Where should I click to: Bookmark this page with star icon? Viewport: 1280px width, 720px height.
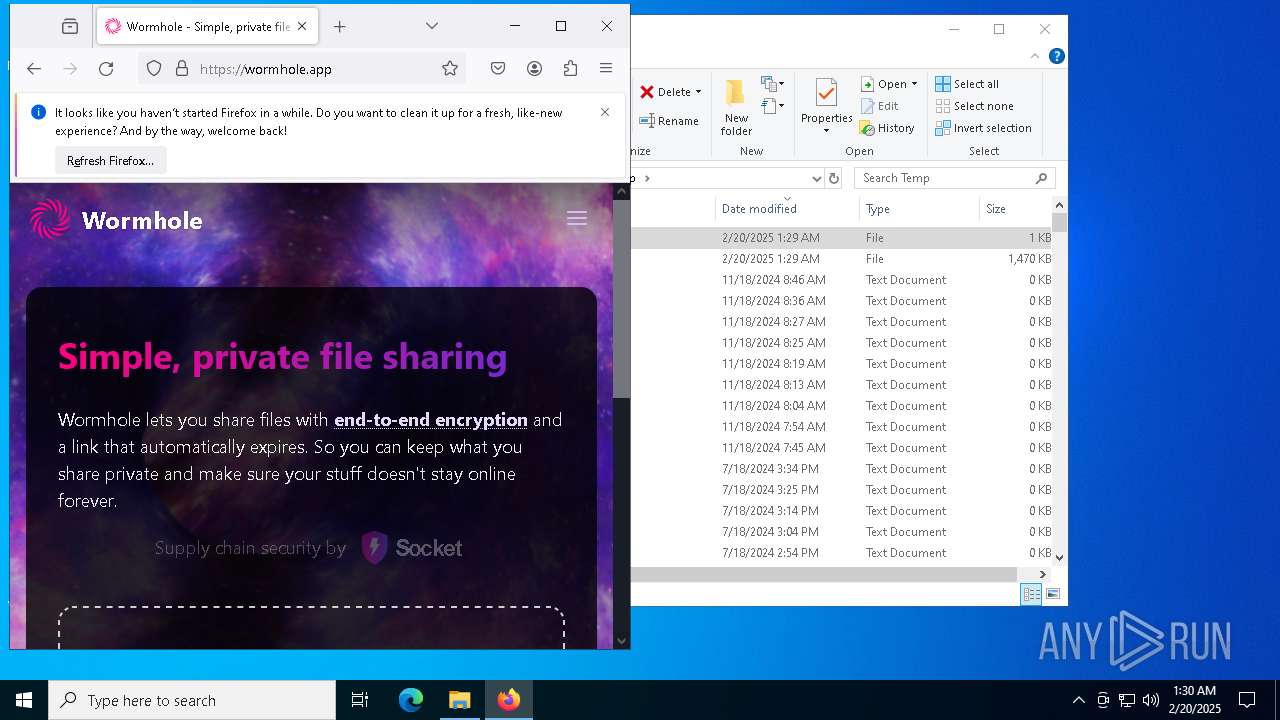(450, 69)
